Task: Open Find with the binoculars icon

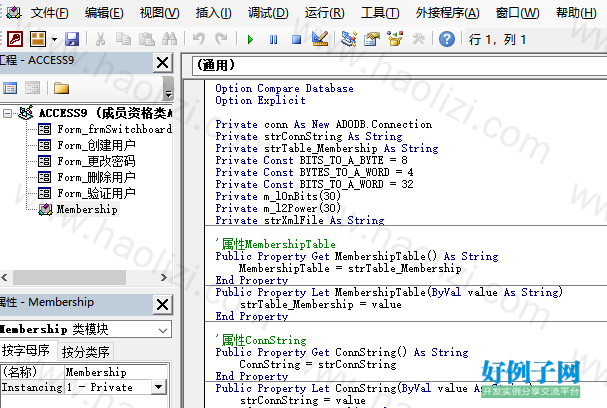Action: point(170,39)
